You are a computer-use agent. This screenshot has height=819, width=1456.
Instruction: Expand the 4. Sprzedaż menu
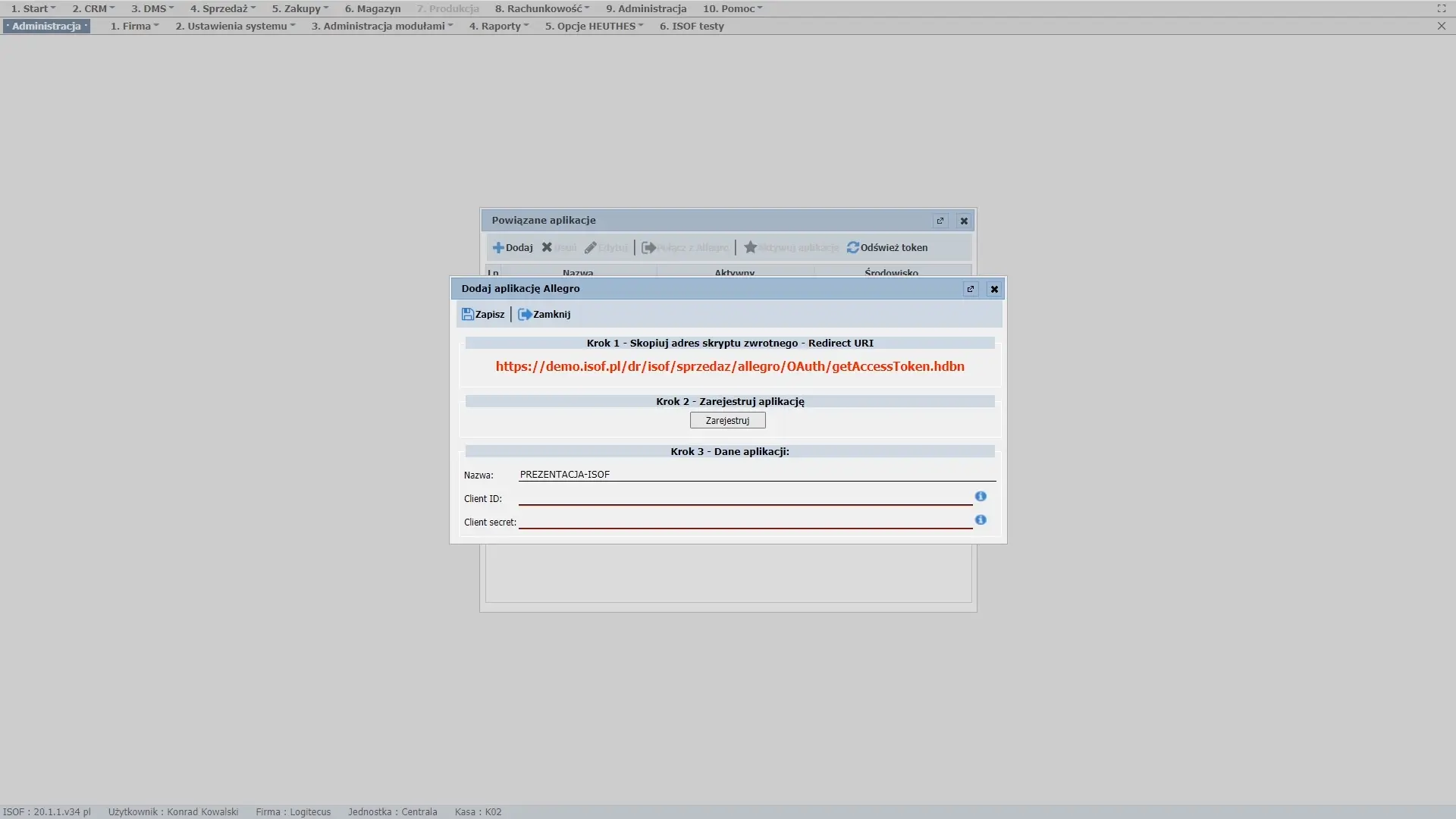[x=223, y=8]
